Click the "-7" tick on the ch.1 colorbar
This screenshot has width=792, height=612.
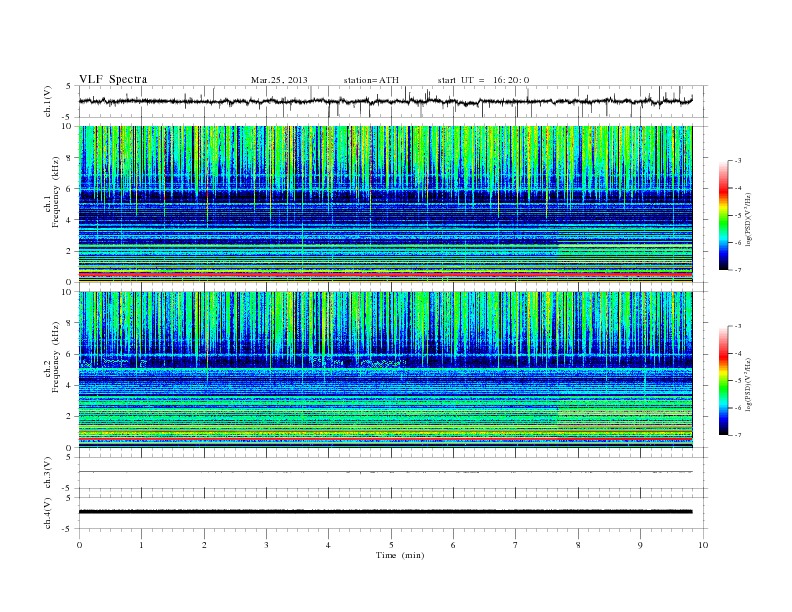[738, 270]
